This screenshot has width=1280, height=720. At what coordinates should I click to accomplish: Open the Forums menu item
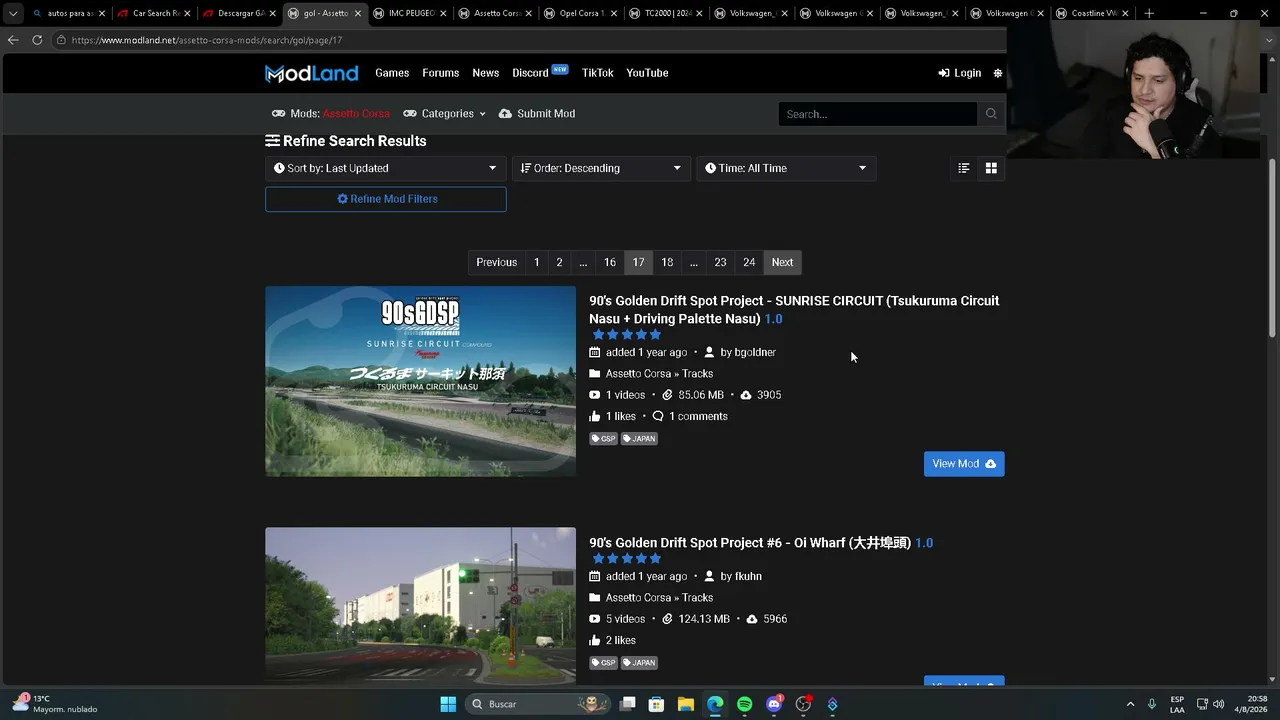[x=440, y=73]
